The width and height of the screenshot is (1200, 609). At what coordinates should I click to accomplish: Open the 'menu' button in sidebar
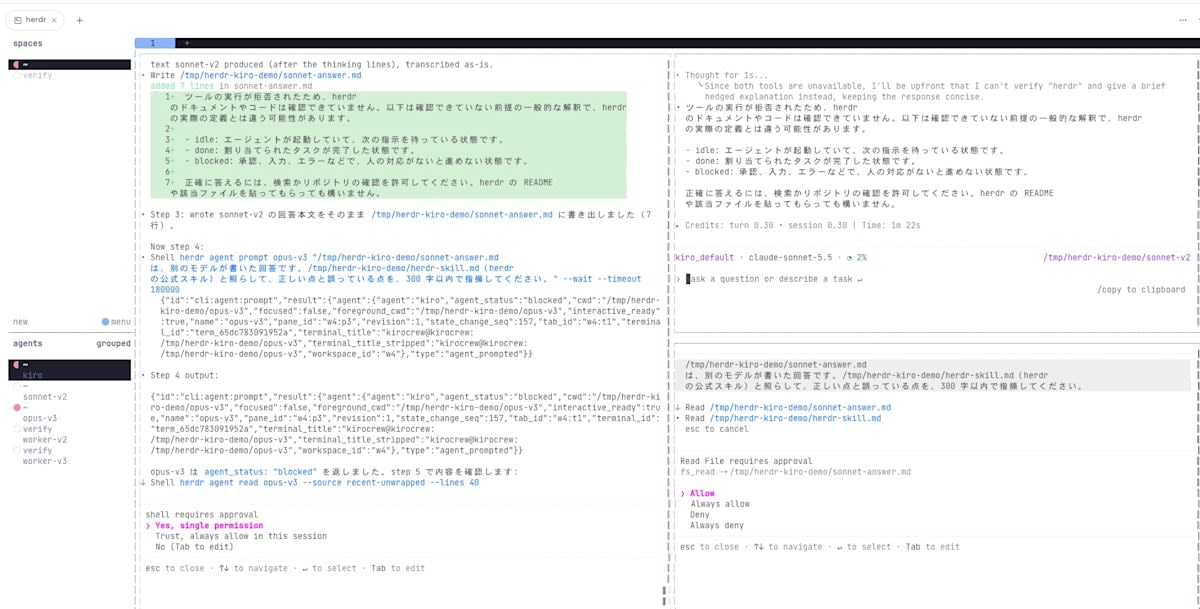click(116, 321)
